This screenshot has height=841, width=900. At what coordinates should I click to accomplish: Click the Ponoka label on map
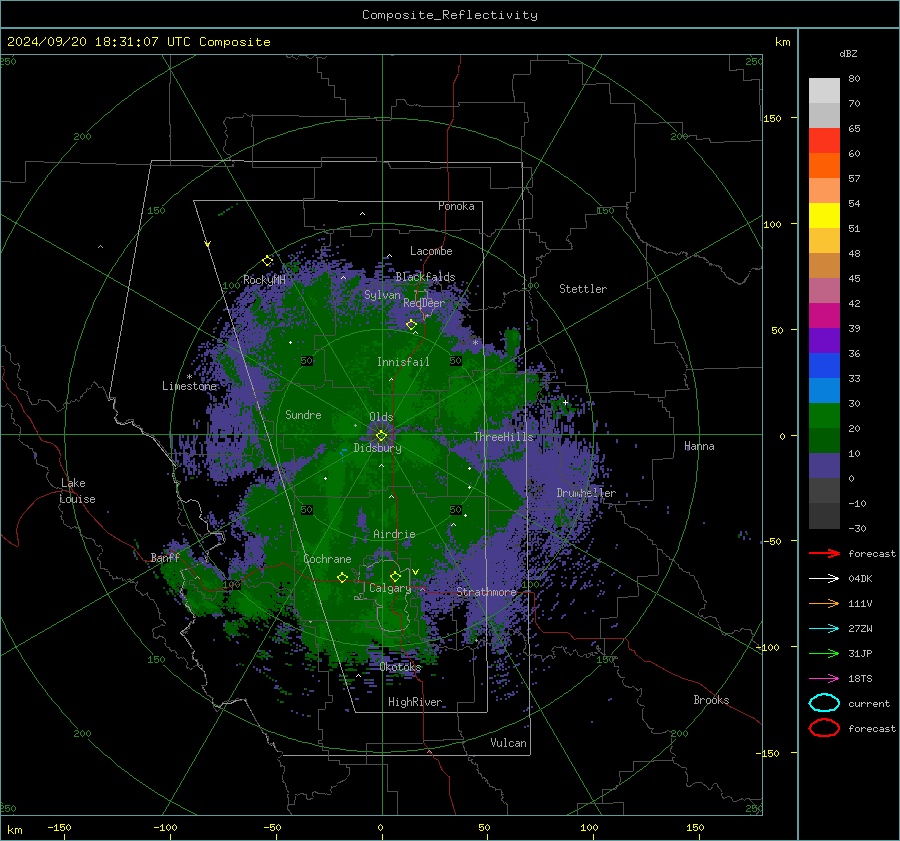pos(456,206)
